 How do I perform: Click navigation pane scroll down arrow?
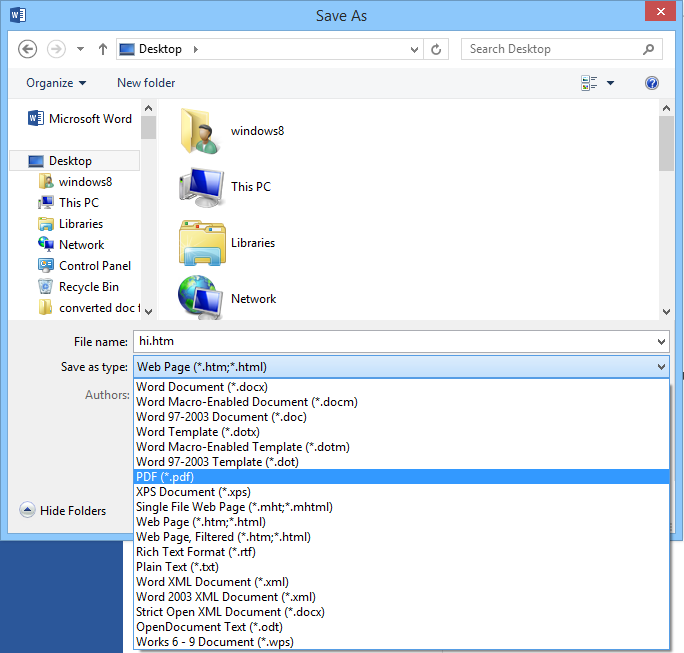coord(148,311)
